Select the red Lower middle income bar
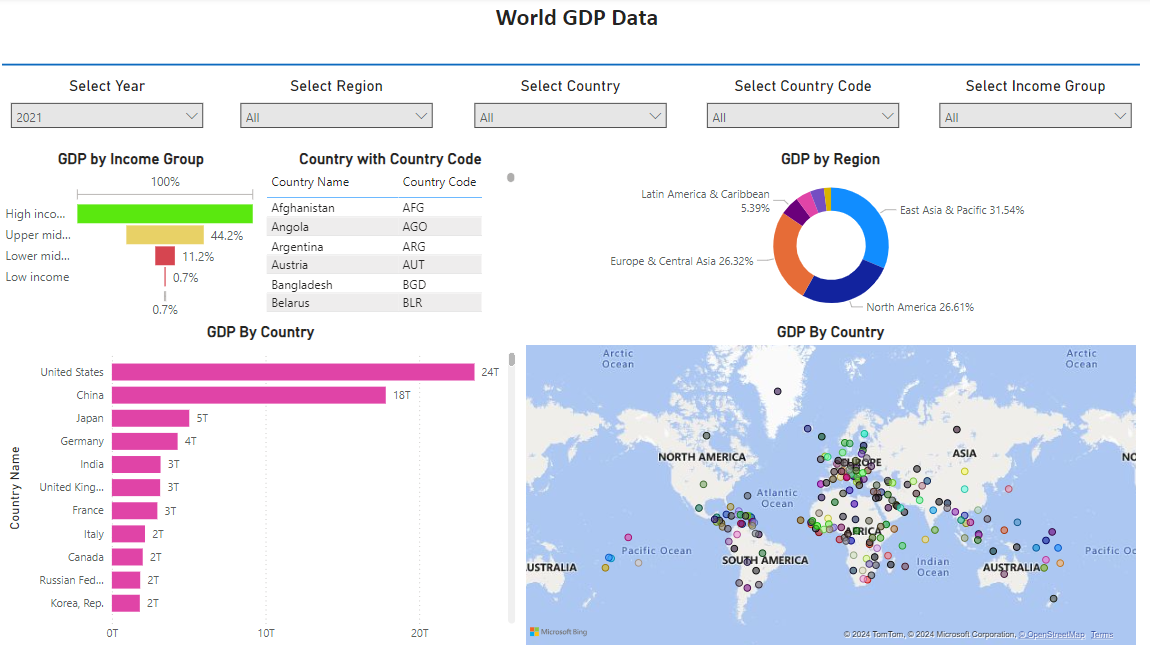The width and height of the screenshot is (1150, 649). point(165,256)
